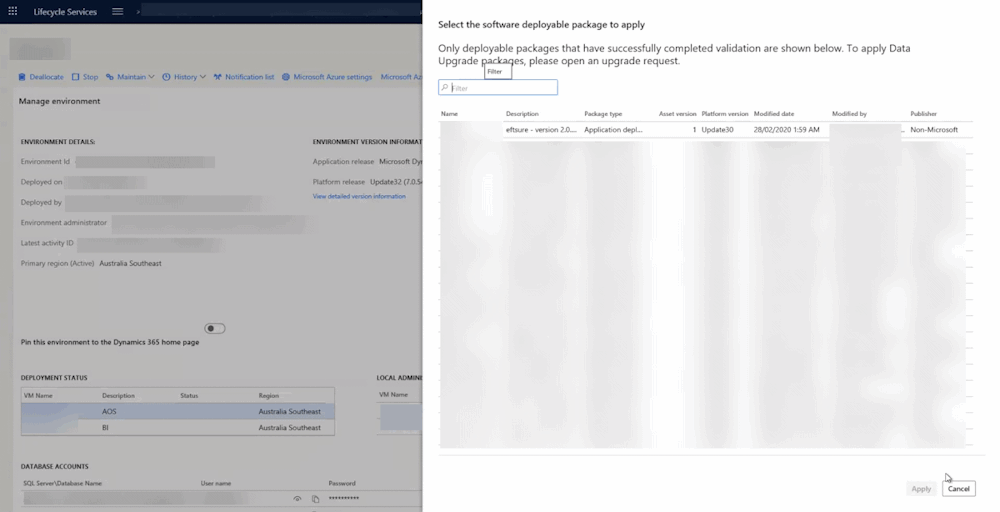Click the 28/02/2020 1:59 AM date cell
The height and width of the screenshot is (512, 1000).
[786, 129]
